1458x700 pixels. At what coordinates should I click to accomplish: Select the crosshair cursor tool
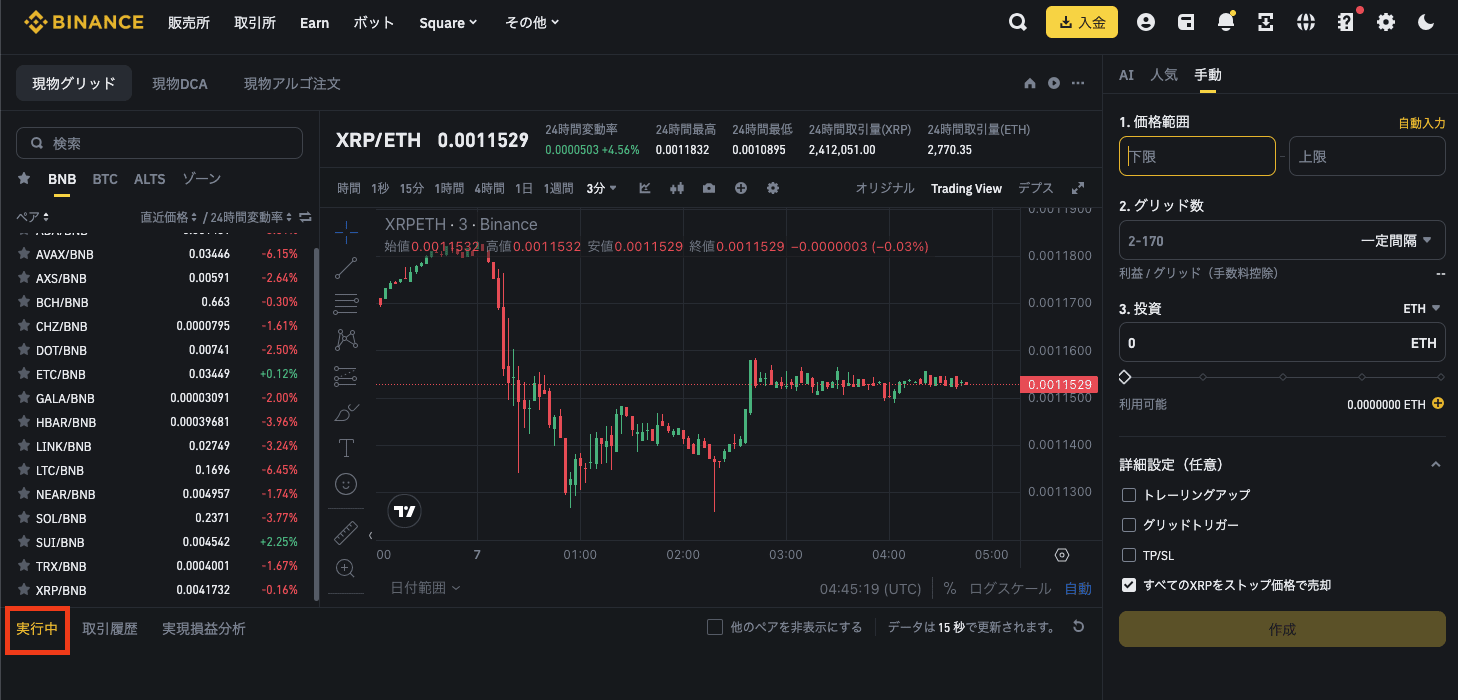click(346, 232)
